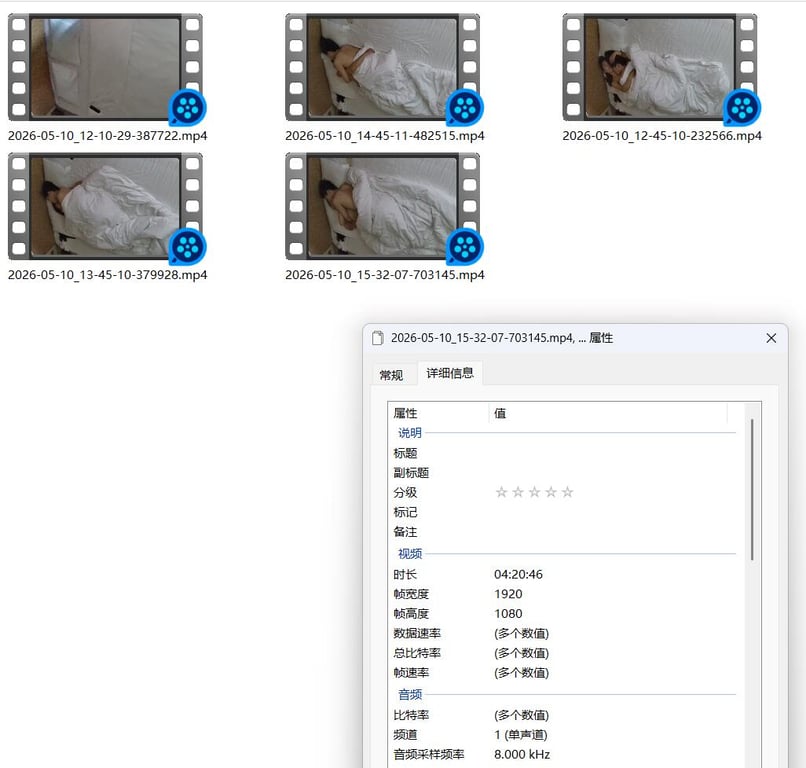
Task: Click the 频道 value 1 (单声道)
Action: pos(521,735)
